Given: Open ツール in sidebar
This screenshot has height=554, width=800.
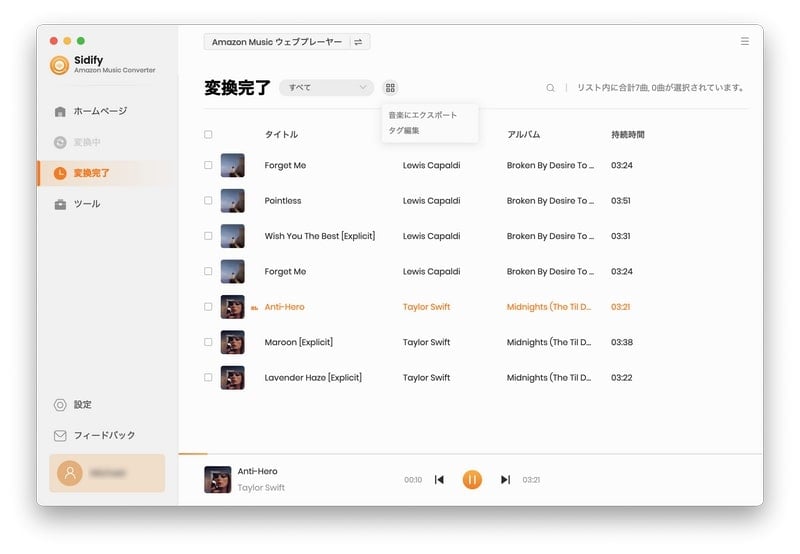Looking at the screenshot, I should (x=87, y=204).
